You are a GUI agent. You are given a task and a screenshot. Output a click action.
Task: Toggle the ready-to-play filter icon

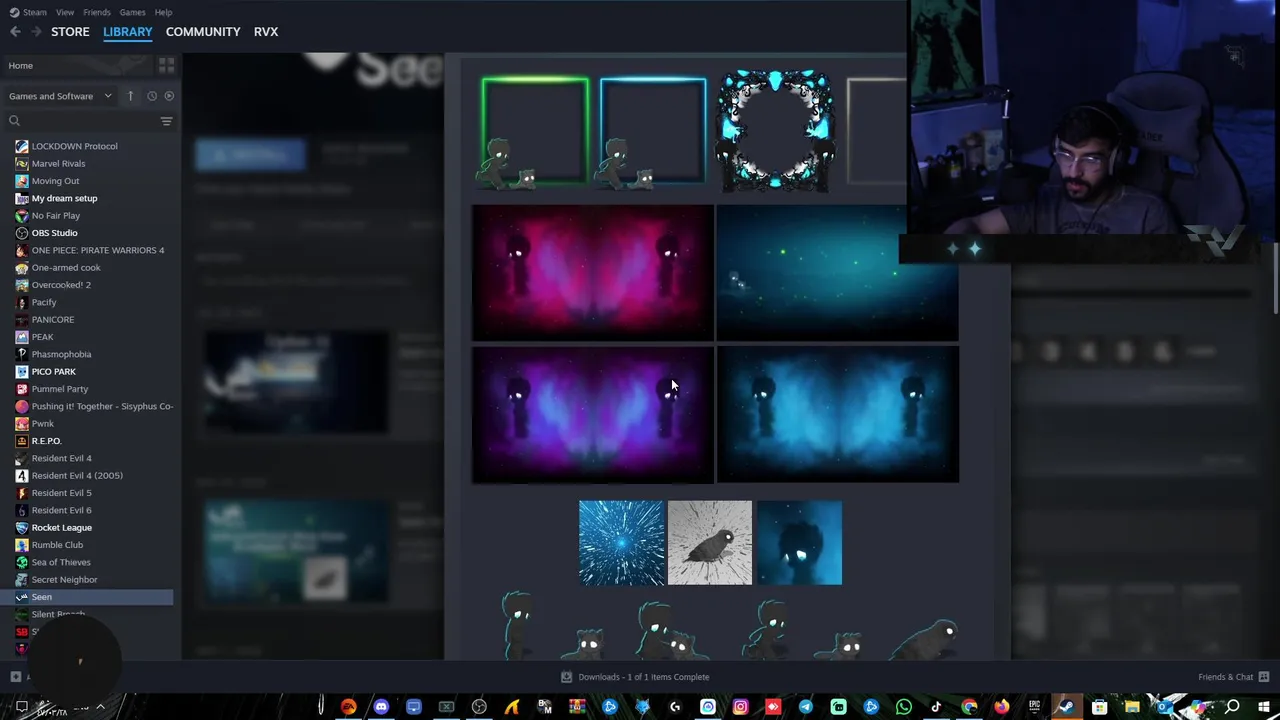click(168, 96)
